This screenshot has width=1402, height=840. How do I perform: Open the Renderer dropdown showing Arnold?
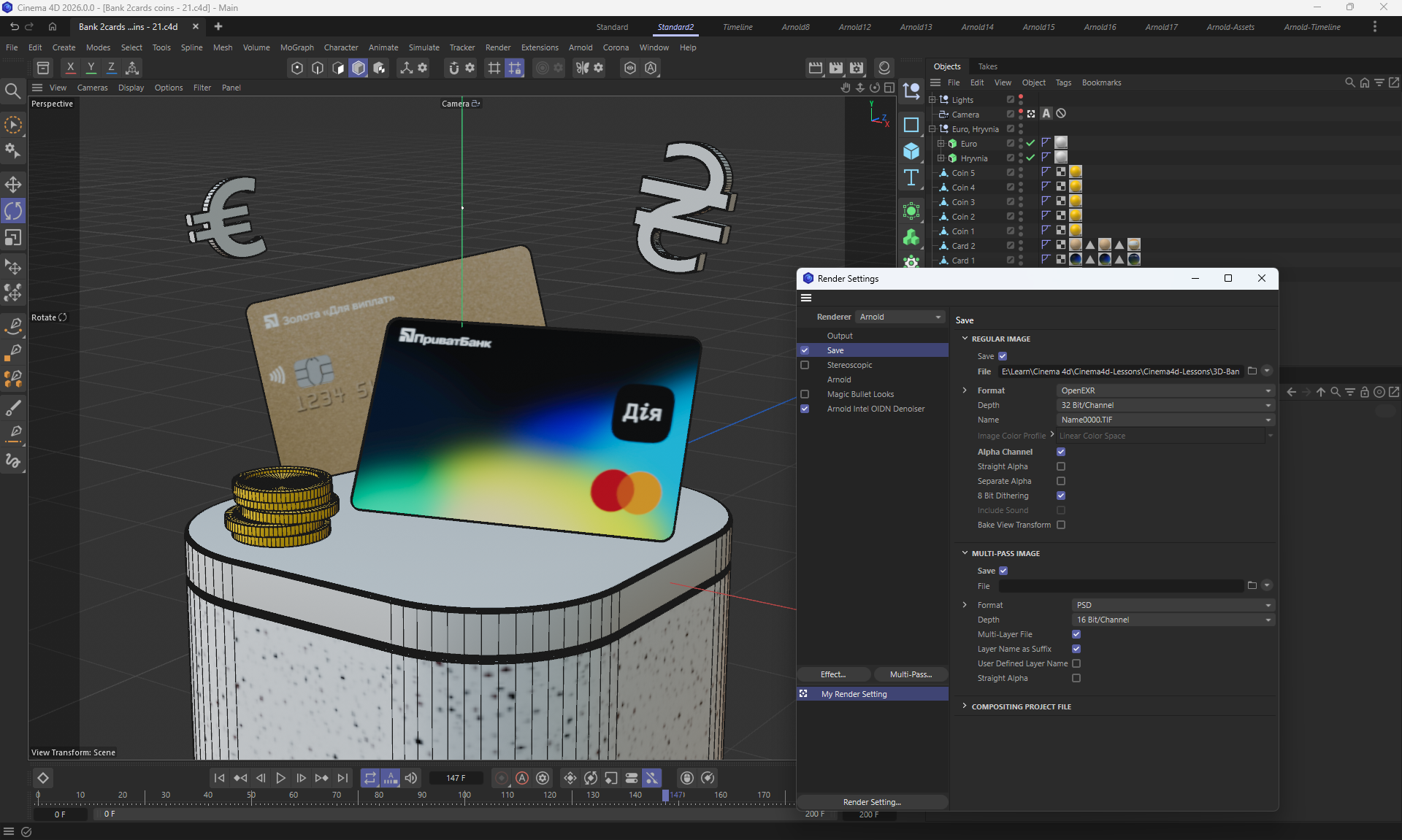[900, 317]
